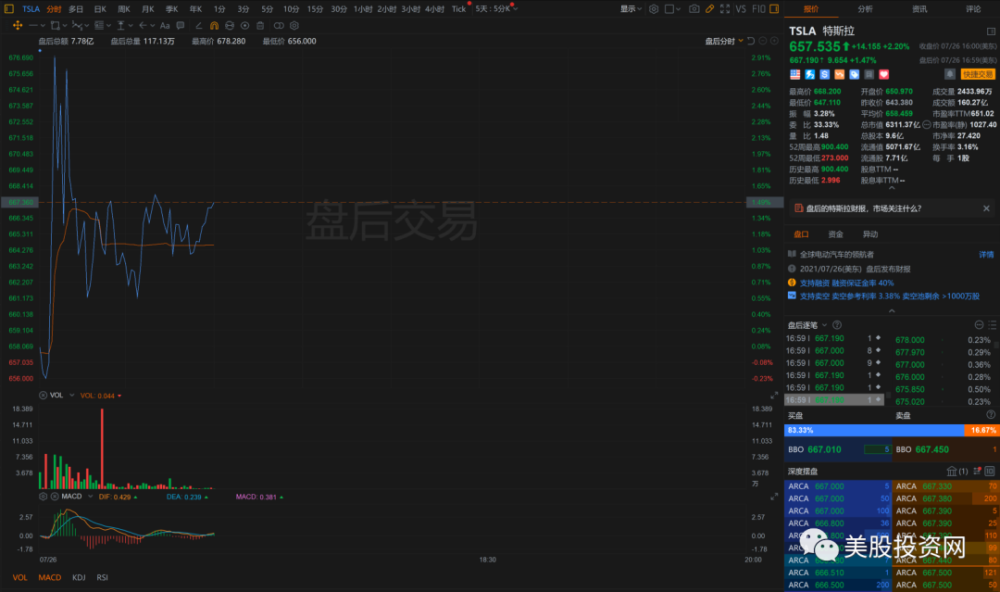Click the lightning quick-quote icon under TSLA
This screenshot has width=1000, height=592.
(x=810, y=74)
